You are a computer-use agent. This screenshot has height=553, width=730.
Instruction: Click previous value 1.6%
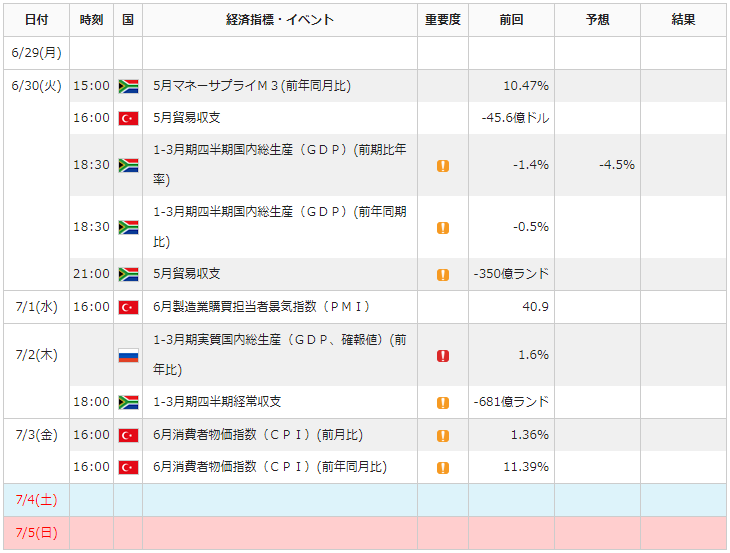[x=534, y=355]
